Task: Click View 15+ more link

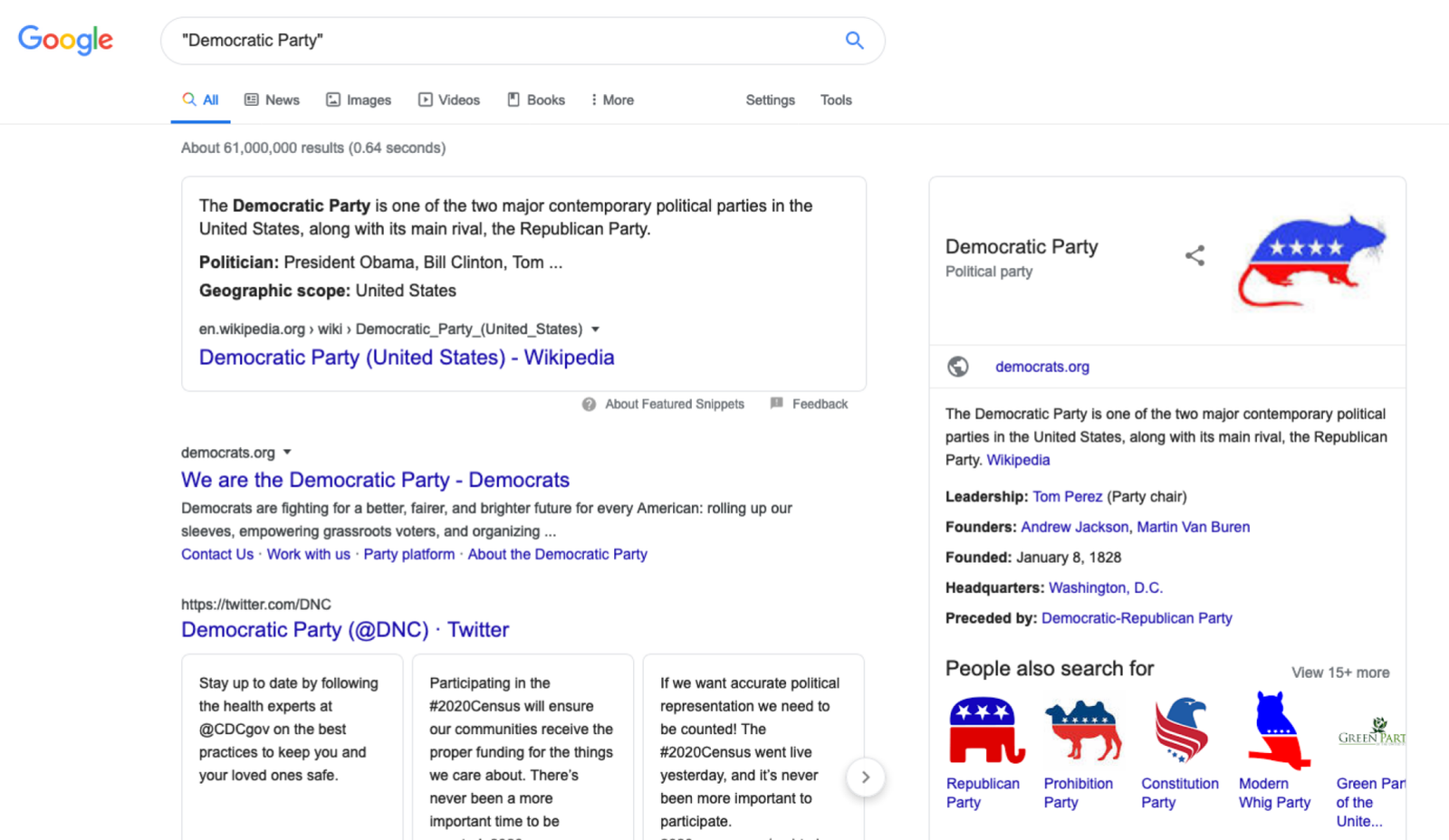Action: (x=1340, y=673)
